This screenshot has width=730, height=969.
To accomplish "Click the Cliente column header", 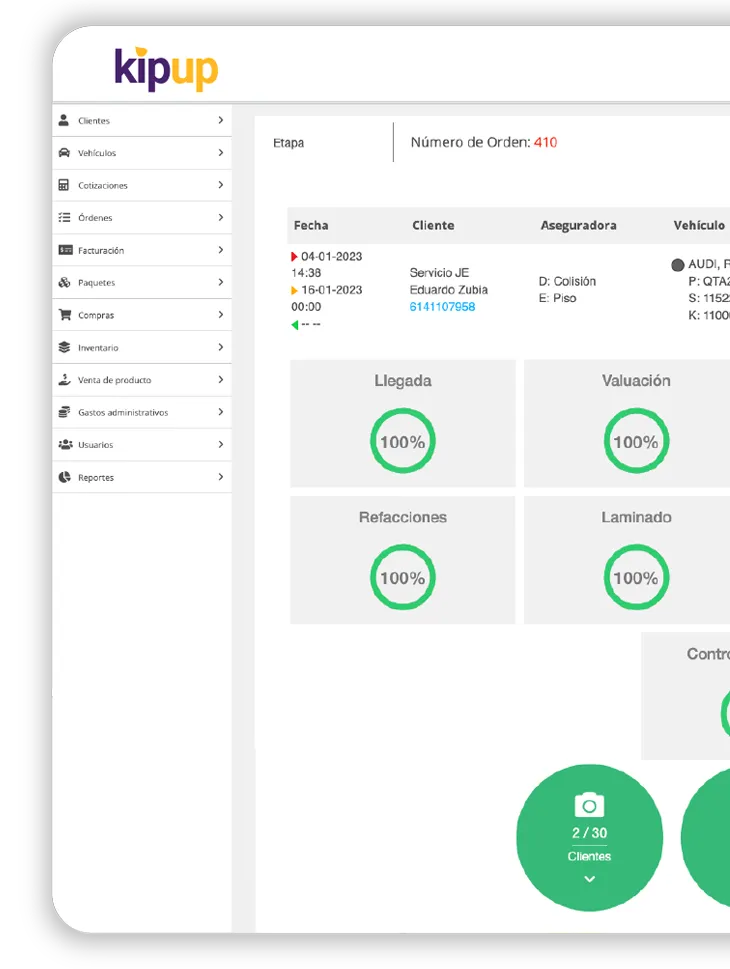I will [433, 226].
